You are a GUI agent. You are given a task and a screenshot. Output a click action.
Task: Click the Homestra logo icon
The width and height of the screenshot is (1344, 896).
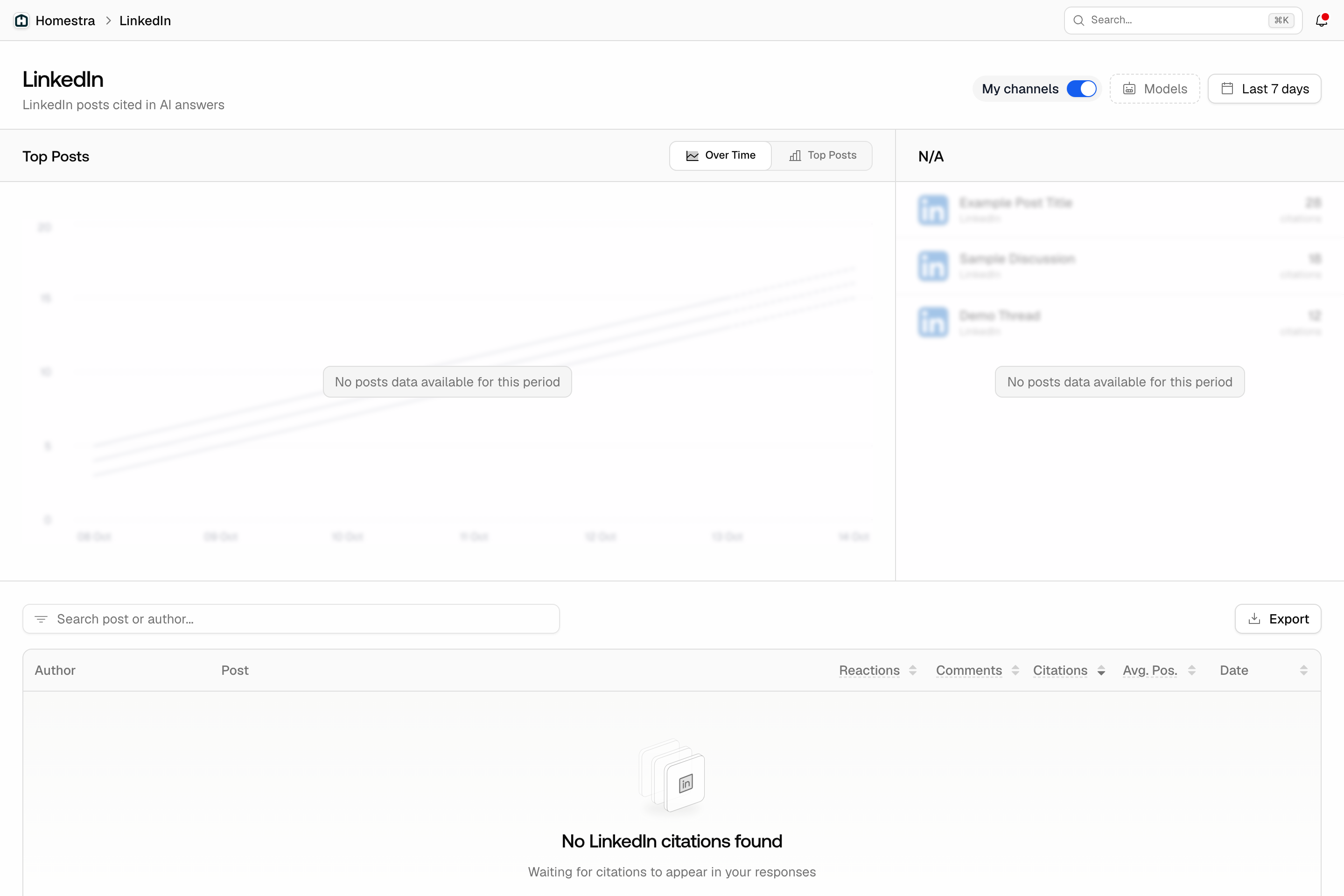click(x=22, y=21)
